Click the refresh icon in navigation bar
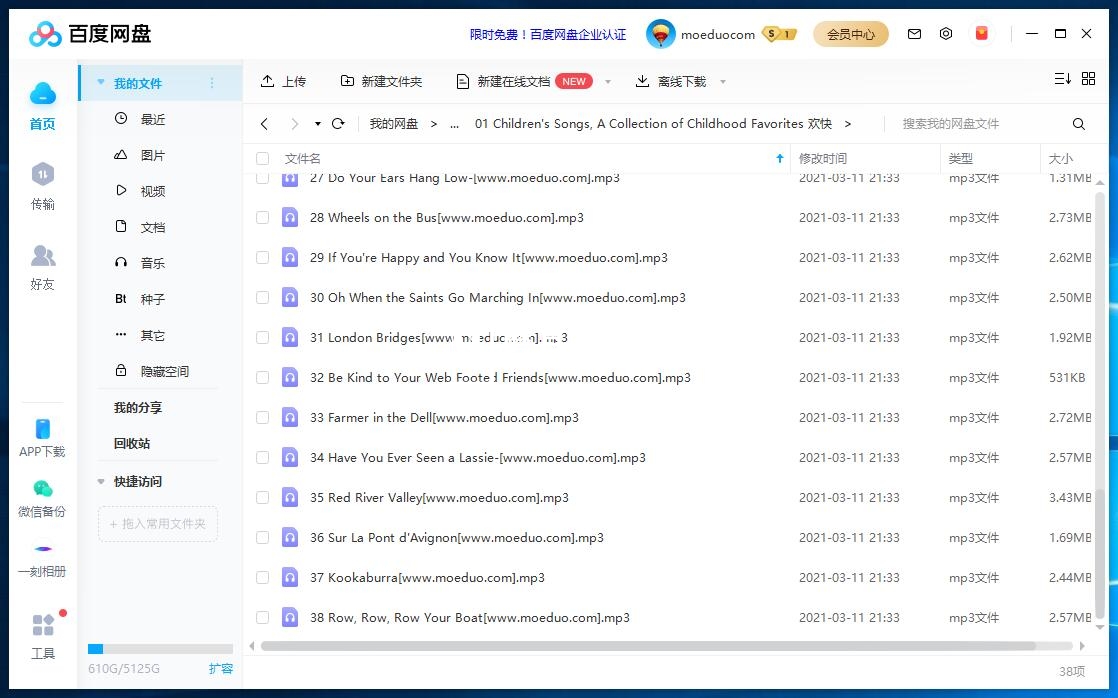This screenshot has width=1118, height=698. click(x=338, y=124)
